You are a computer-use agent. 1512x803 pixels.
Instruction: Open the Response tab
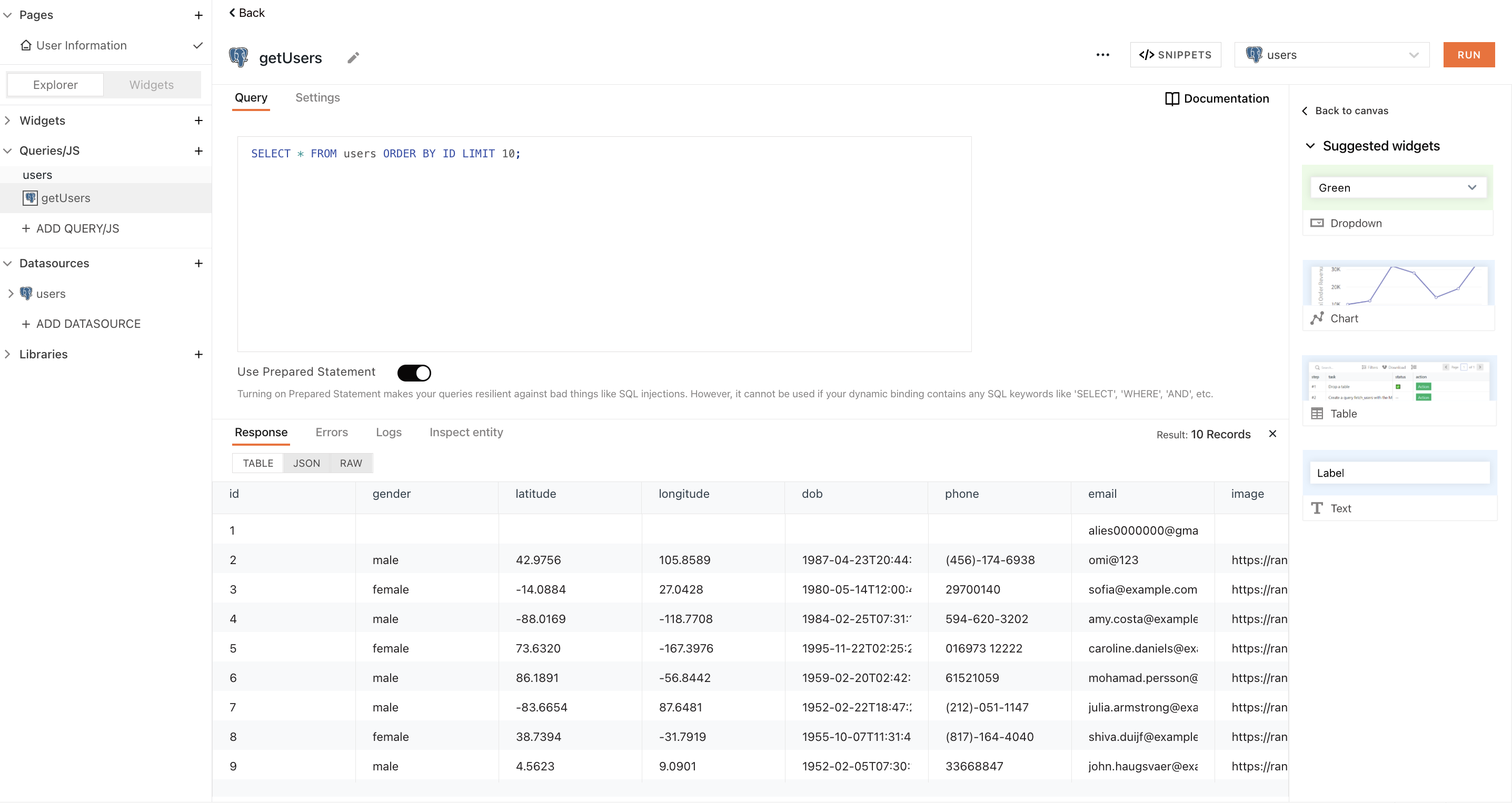click(261, 433)
